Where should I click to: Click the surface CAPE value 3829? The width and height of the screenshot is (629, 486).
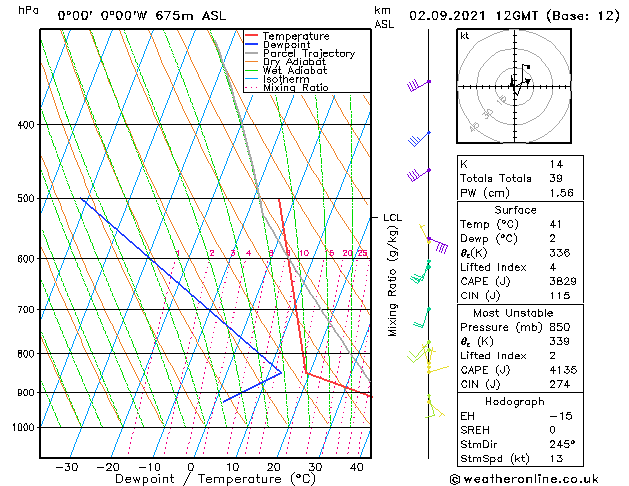tap(563, 281)
